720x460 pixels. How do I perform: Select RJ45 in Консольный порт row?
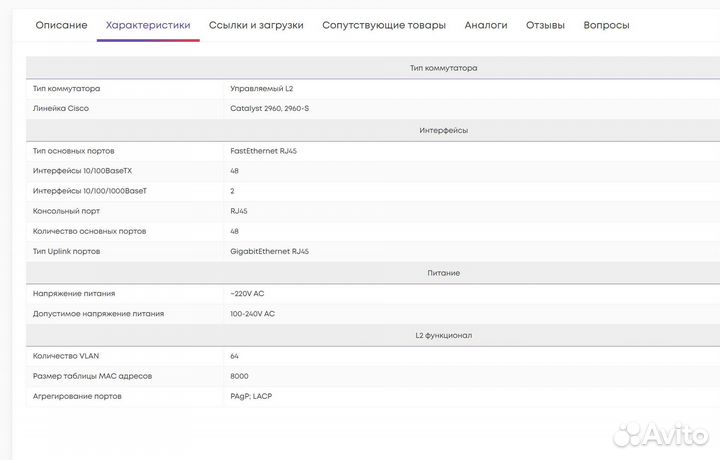[x=239, y=211]
